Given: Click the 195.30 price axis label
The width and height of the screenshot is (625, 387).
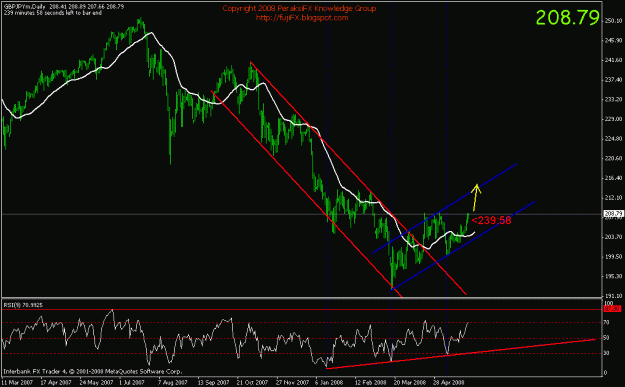Looking at the screenshot, I should pyautogui.click(x=613, y=276).
